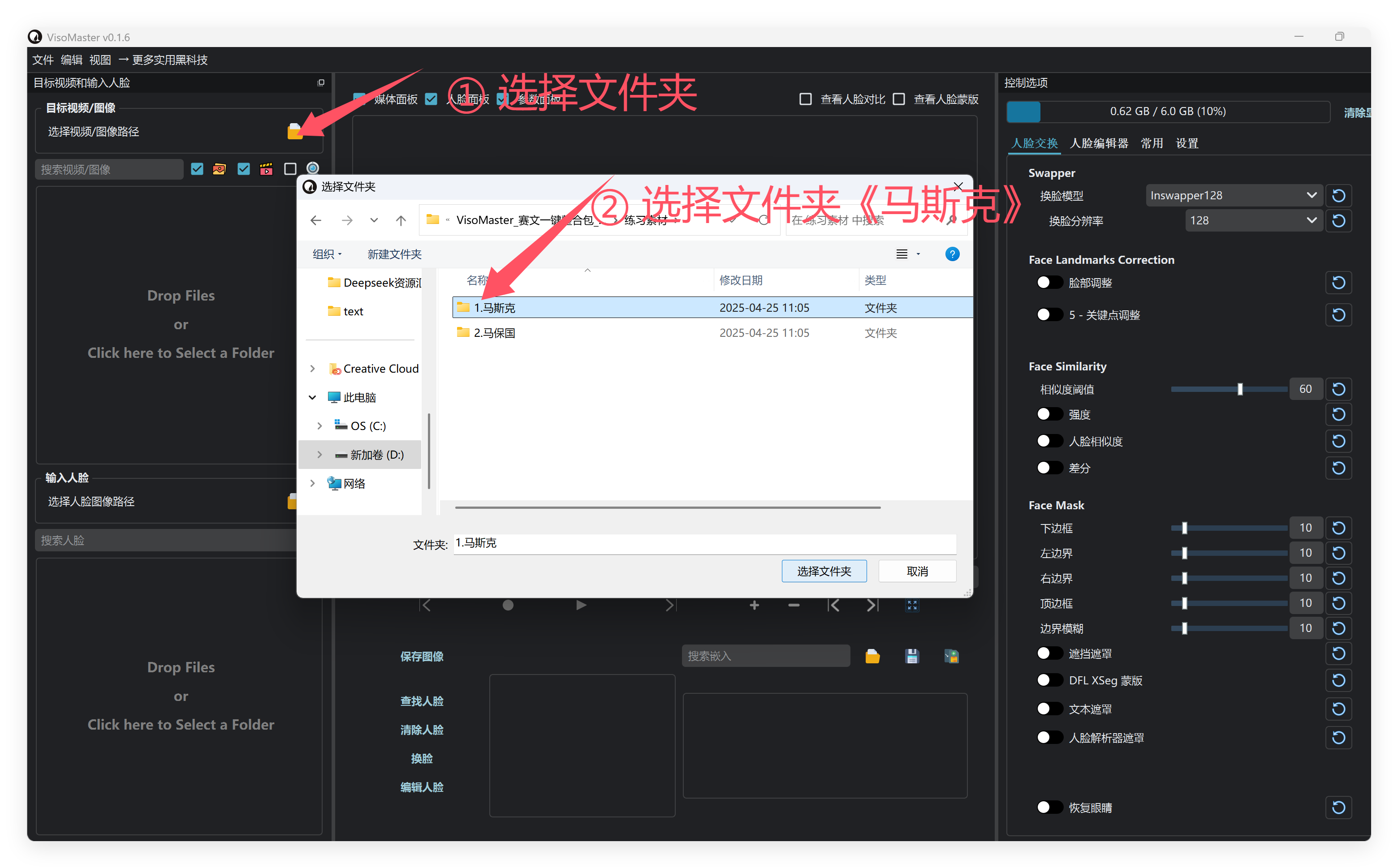Click the New Folder button

394,254
